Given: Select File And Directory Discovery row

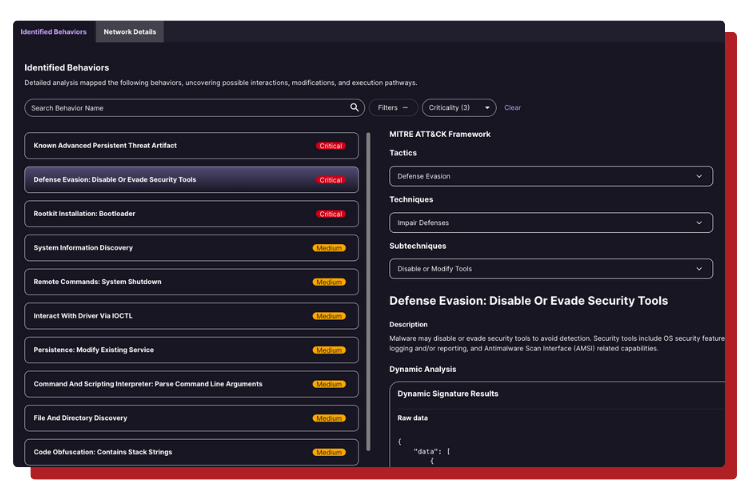Looking at the screenshot, I should pos(191,418).
